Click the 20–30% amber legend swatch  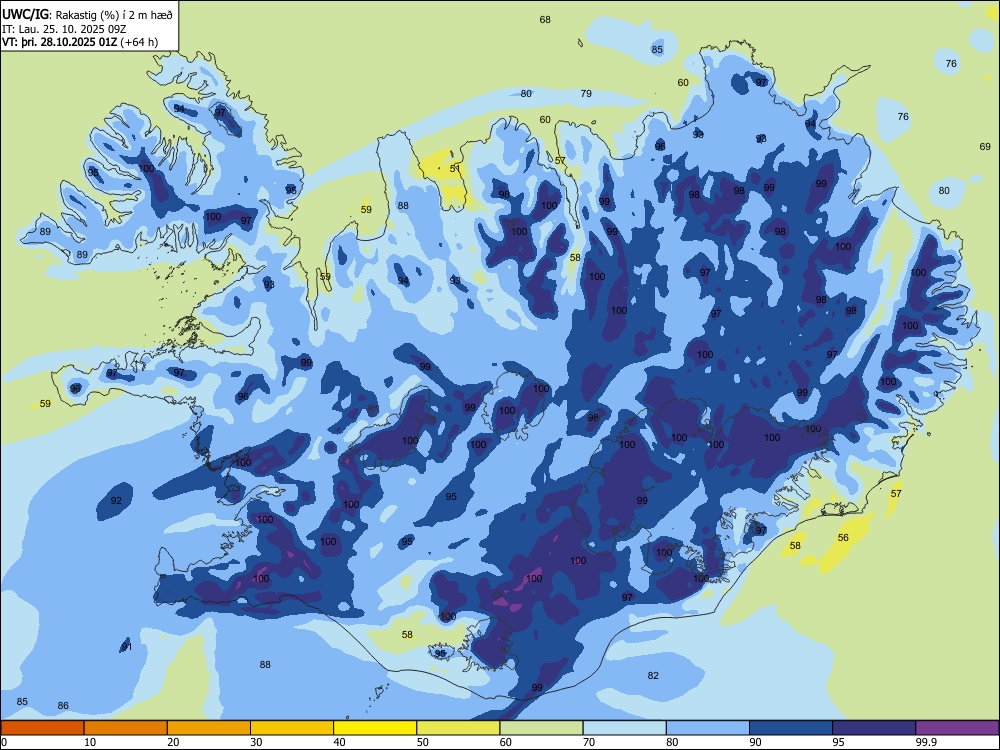pyautogui.click(x=209, y=728)
